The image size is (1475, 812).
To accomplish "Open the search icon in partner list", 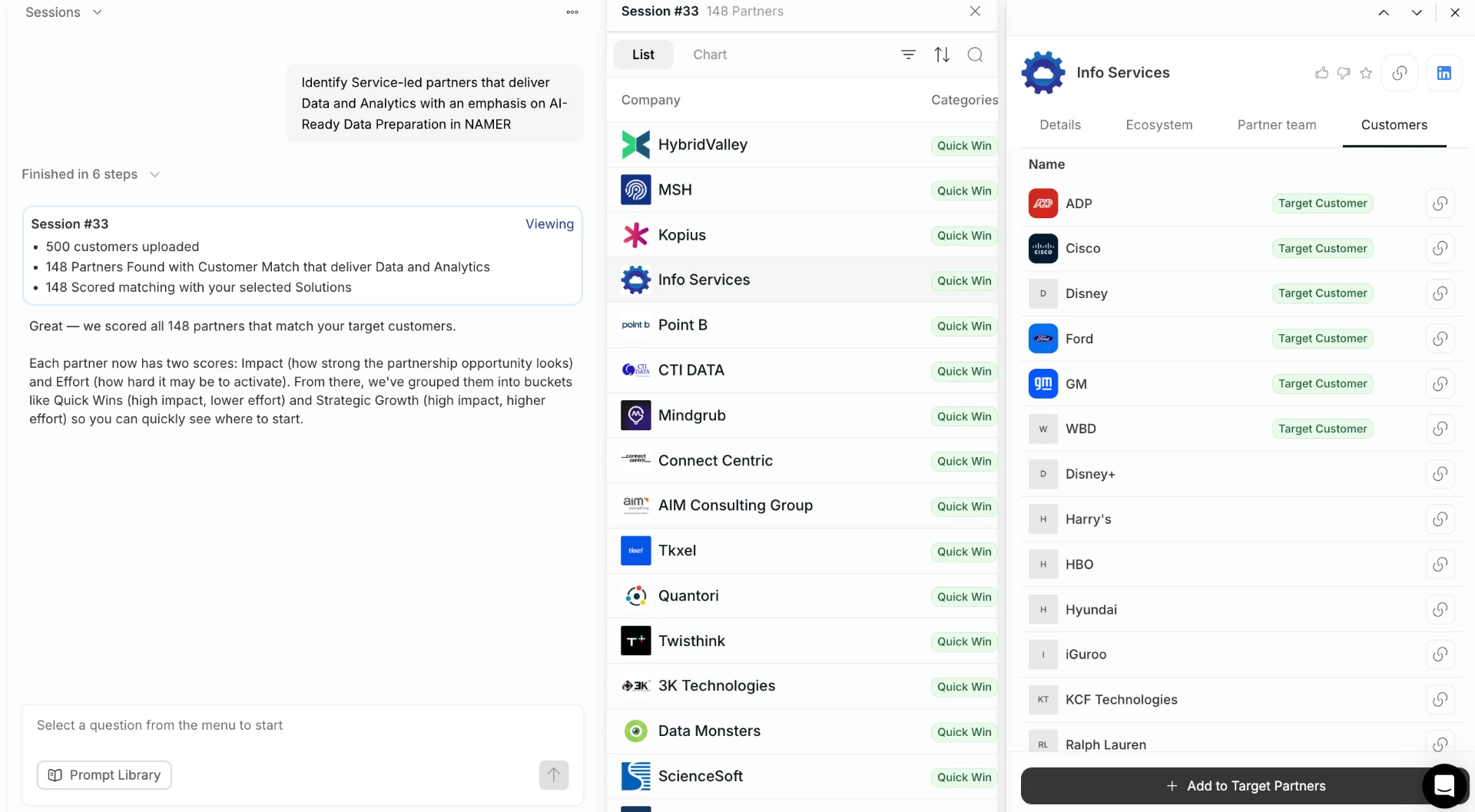I will (975, 55).
